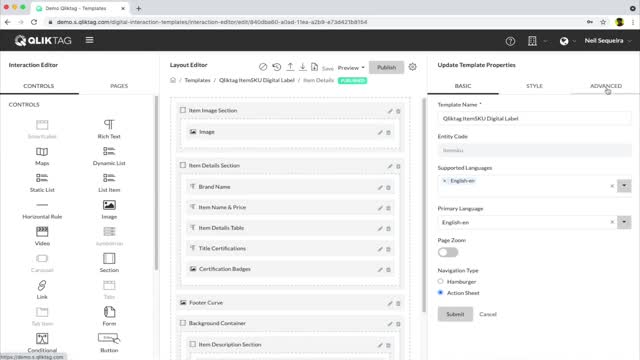Select the Maps control
Image resolution: width=640 pixels, height=360 pixels.
click(42, 156)
